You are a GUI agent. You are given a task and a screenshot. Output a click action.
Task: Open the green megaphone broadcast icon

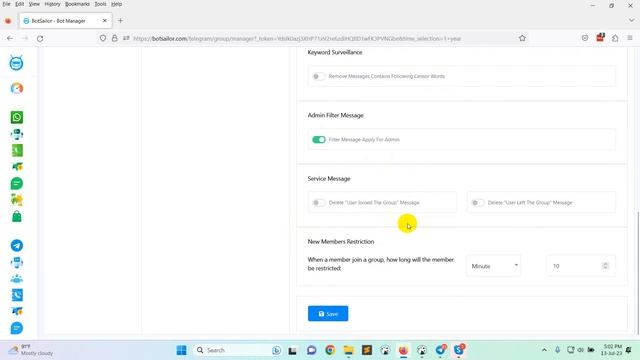click(x=17, y=167)
